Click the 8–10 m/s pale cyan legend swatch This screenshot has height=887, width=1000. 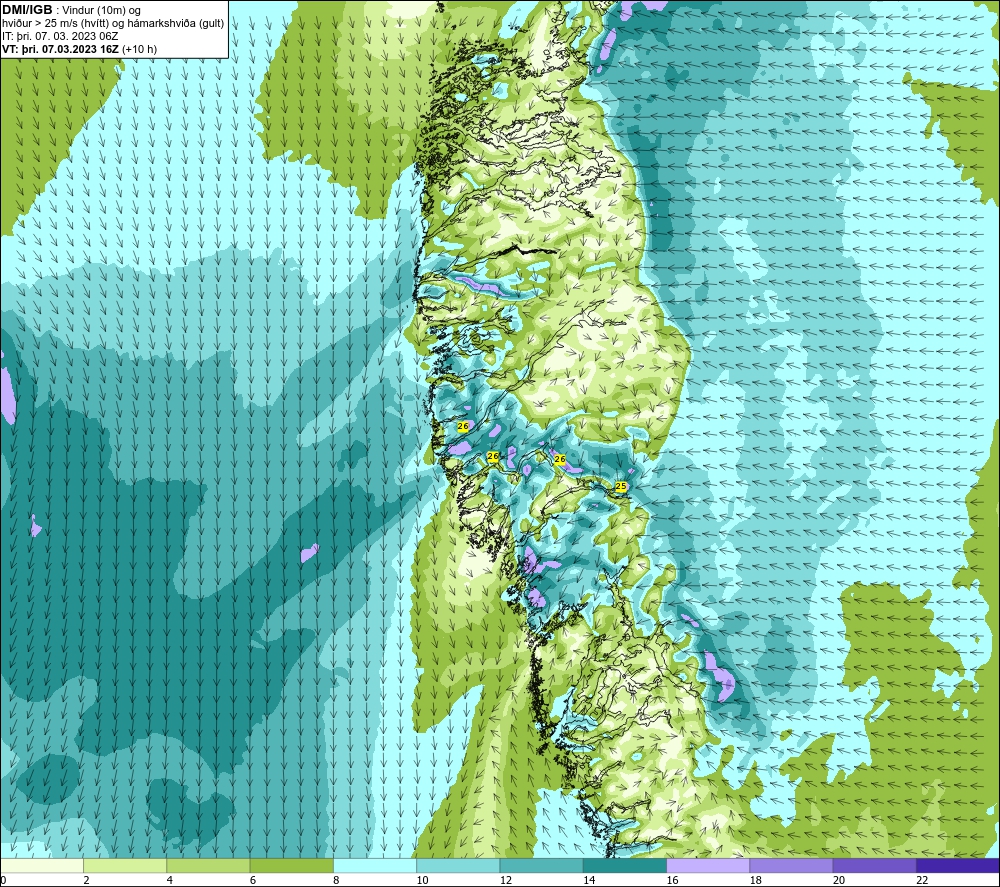375,865
